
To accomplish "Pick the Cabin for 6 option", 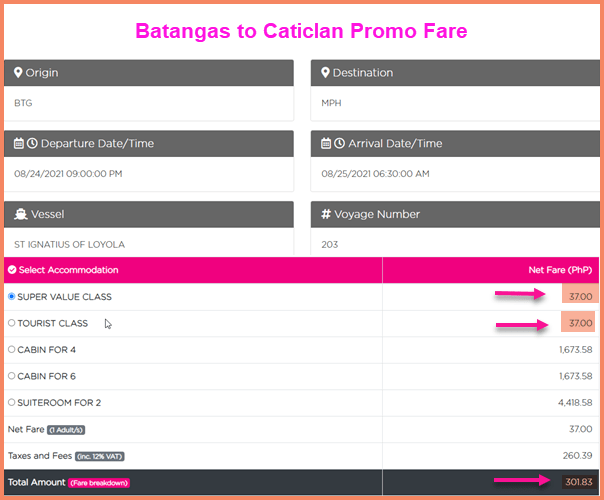I will pos(11,376).
